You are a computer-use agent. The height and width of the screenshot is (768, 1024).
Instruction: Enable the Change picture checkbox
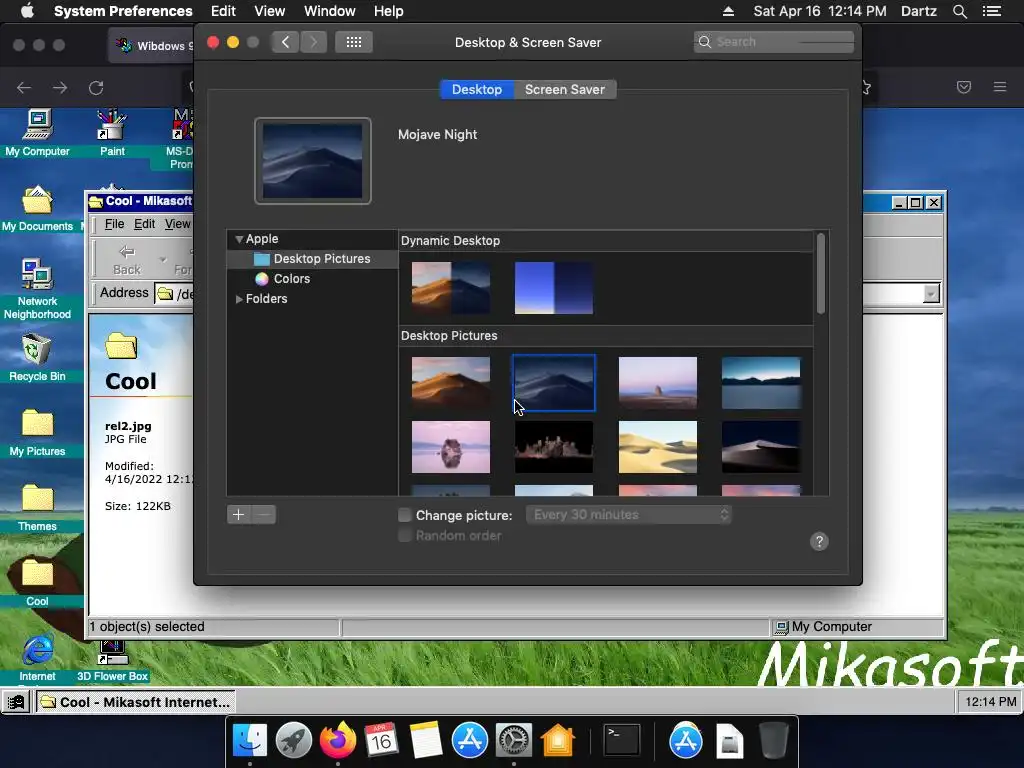pos(405,515)
